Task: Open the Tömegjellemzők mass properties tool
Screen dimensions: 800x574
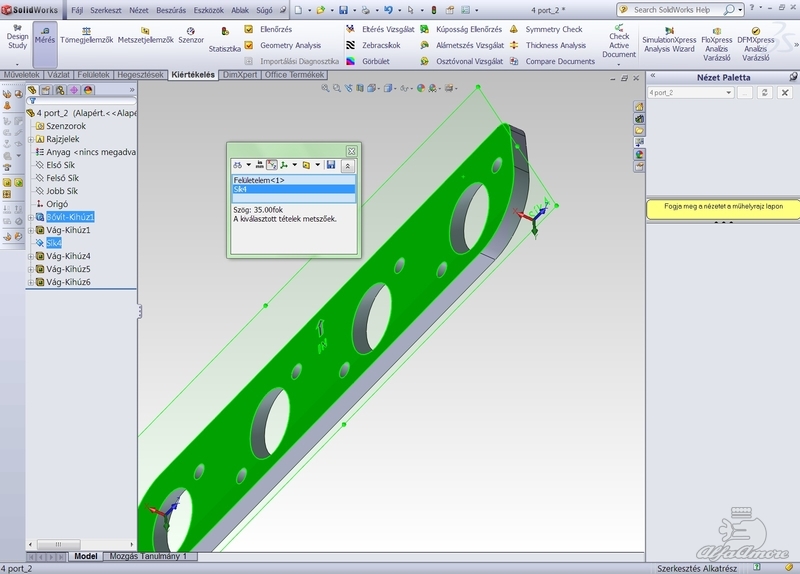Action: 87,38
